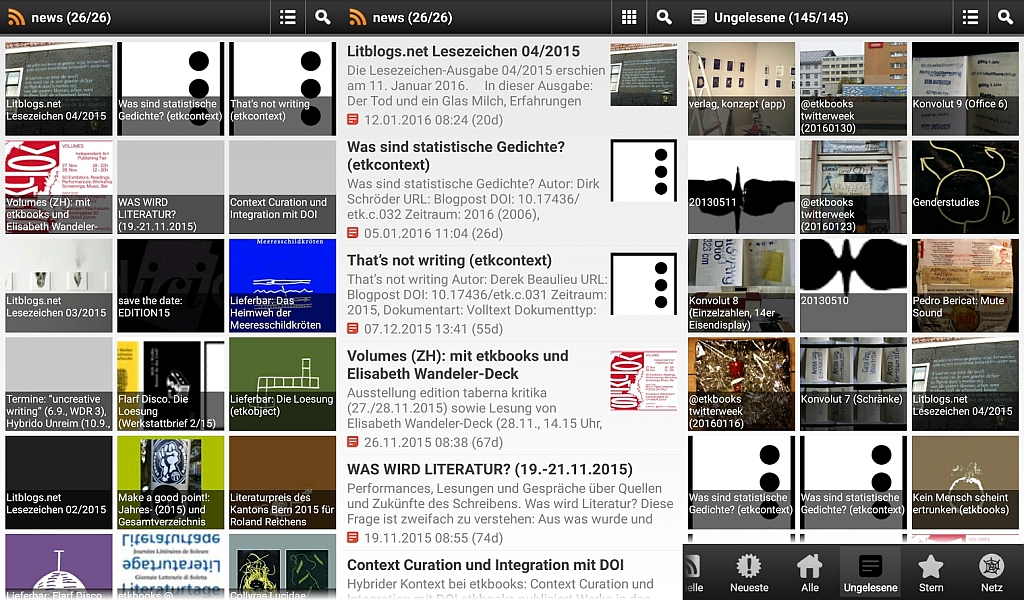Open Alle using the home icon
The width and height of the screenshot is (1024, 600).
(808, 570)
